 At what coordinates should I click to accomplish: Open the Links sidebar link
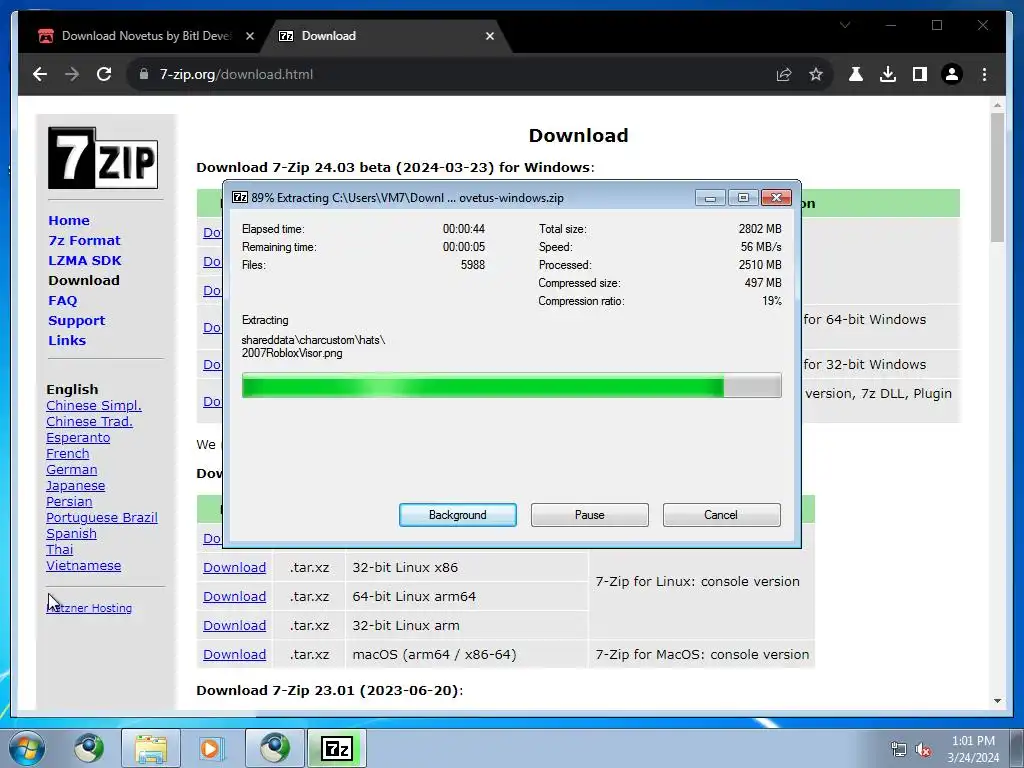pos(67,340)
